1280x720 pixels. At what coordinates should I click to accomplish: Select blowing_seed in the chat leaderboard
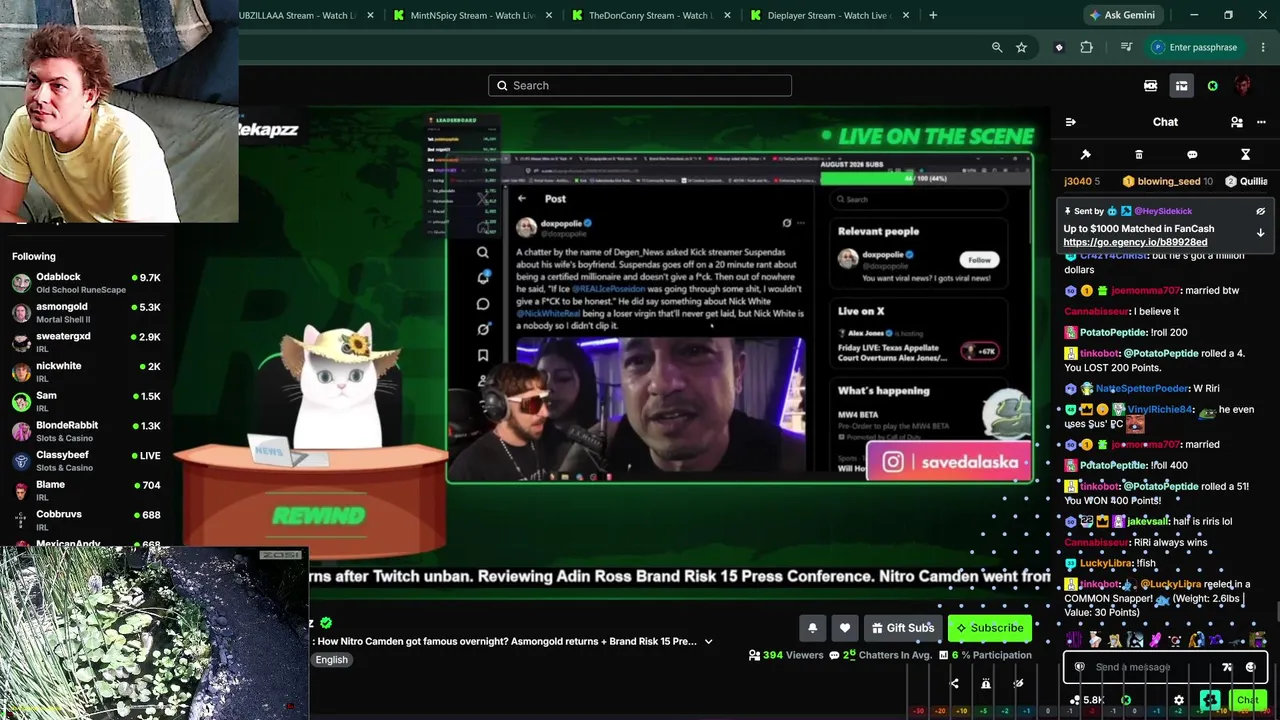[x=1168, y=181]
